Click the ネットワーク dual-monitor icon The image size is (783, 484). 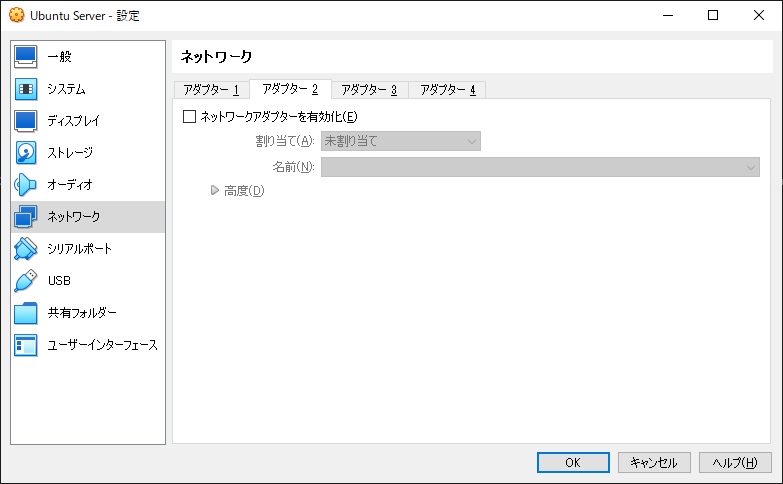click(x=25, y=217)
